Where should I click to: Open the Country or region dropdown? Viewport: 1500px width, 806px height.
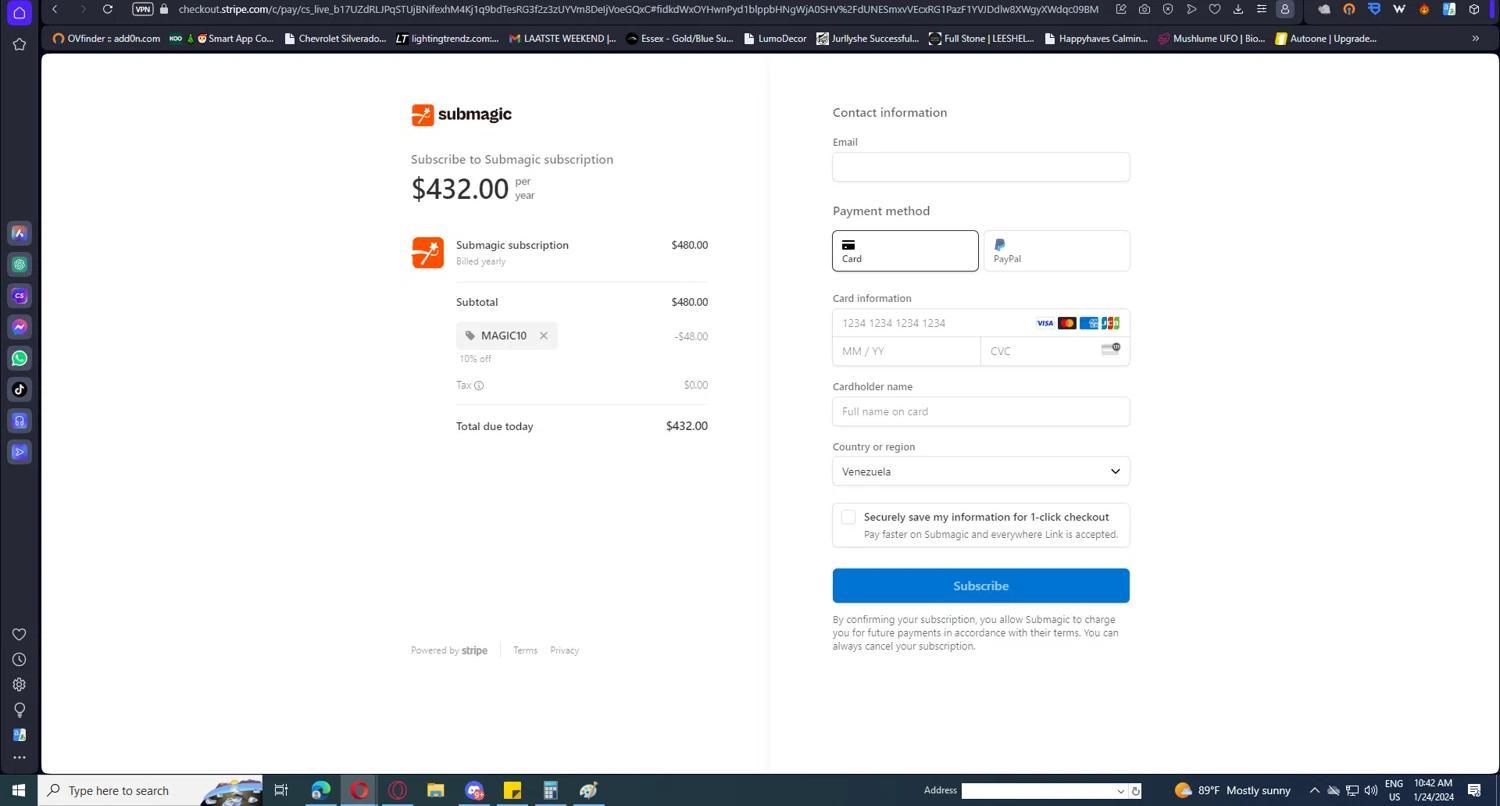coord(981,472)
